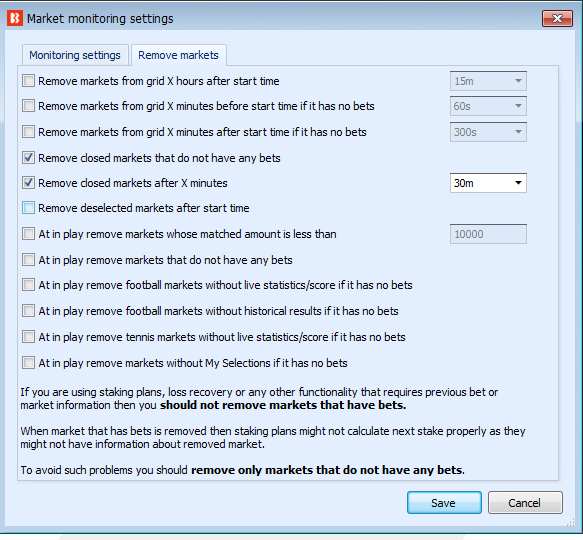Tick remove markets without My Selections
The height and width of the screenshot is (540, 583).
(x=28, y=363)
